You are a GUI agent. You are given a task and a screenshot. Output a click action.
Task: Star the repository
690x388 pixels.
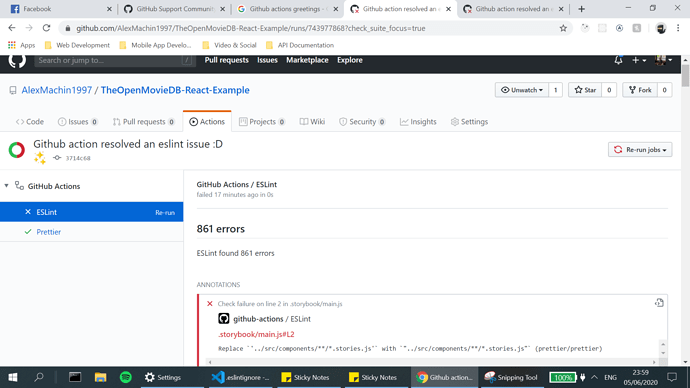click(585, 90)
